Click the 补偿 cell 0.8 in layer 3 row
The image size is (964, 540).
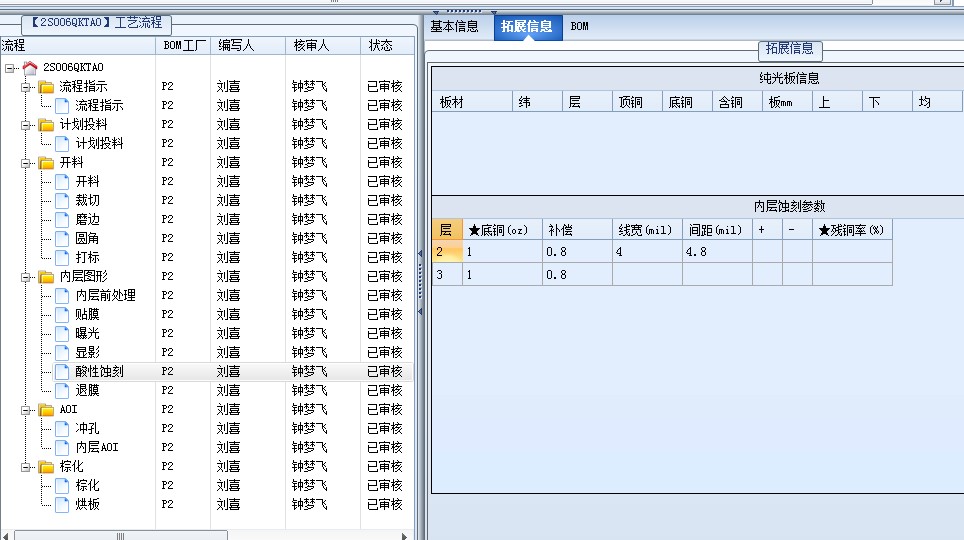coord(577,274)
